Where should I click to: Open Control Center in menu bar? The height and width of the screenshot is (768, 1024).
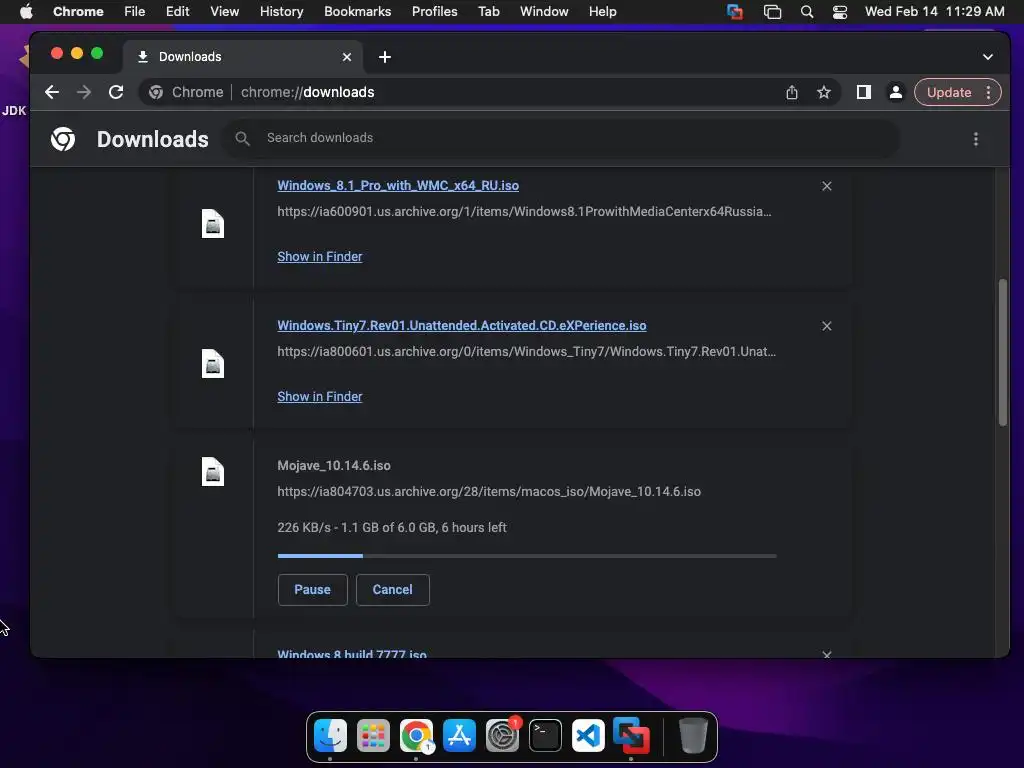point(840,12)
